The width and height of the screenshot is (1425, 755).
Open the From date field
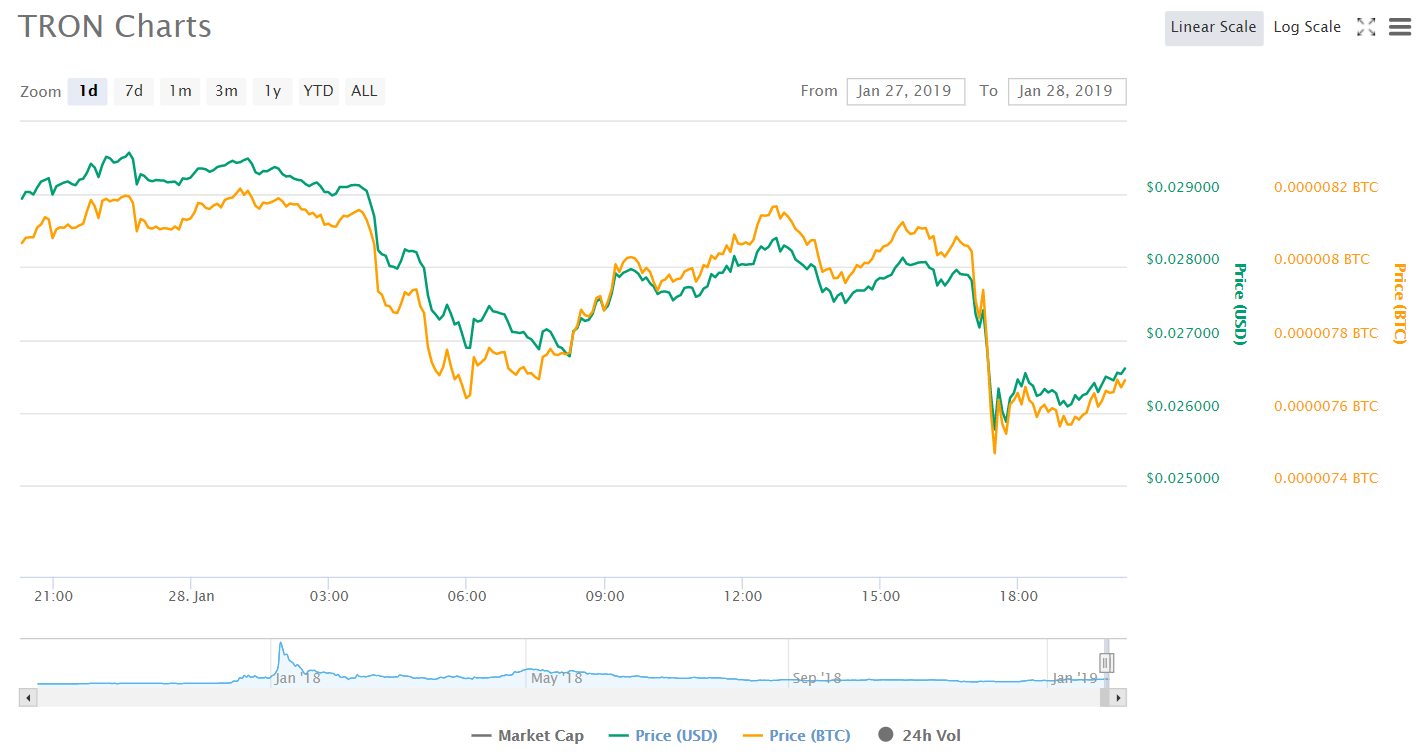(x=905, y=91)
